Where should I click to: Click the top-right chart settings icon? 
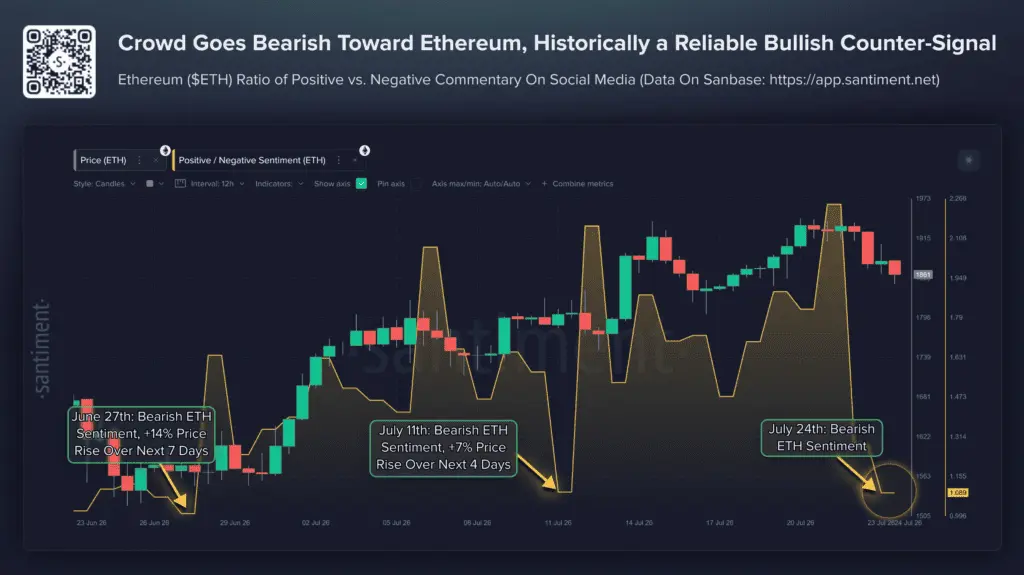coord(968,160)
